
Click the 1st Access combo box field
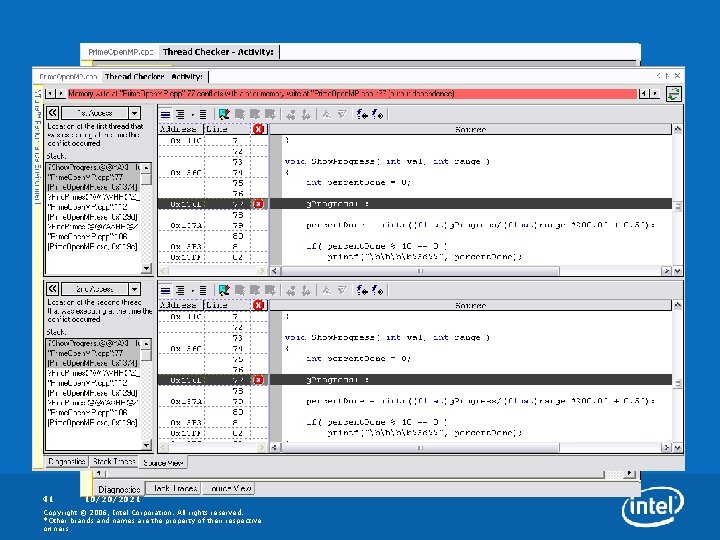point(95,113)
